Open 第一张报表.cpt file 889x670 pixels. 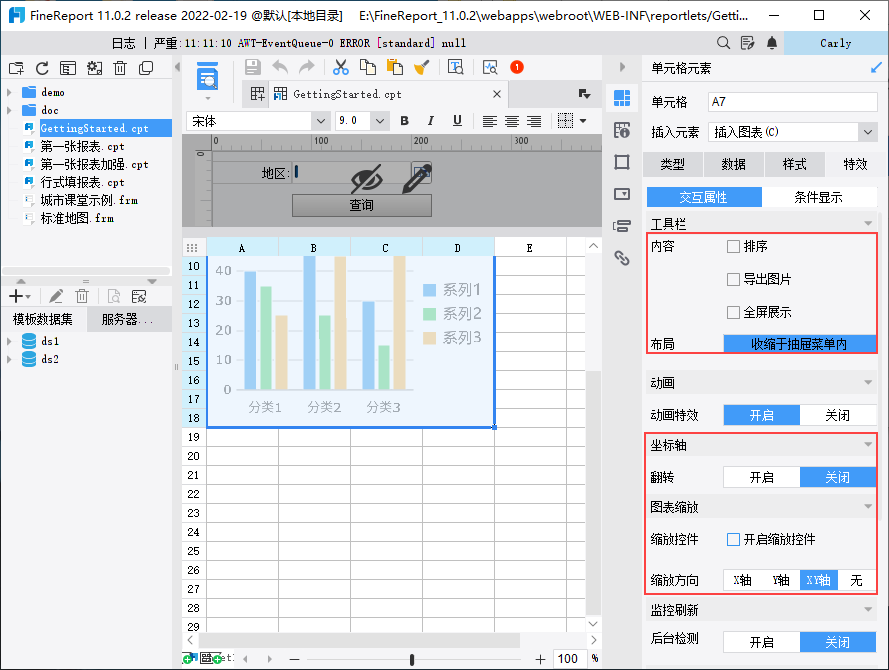coord(82,146)
